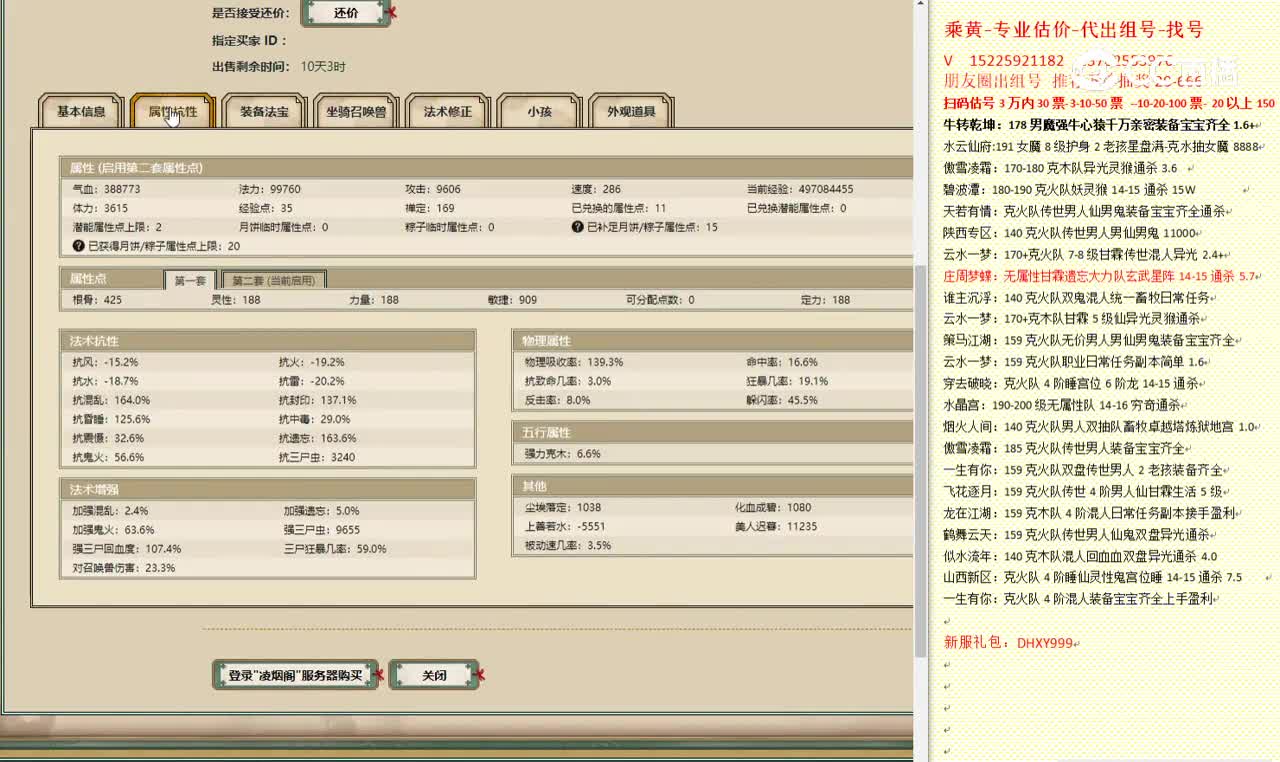
Task: Click the 定力: 188 attribute
Action: click(x=826, y=300)
